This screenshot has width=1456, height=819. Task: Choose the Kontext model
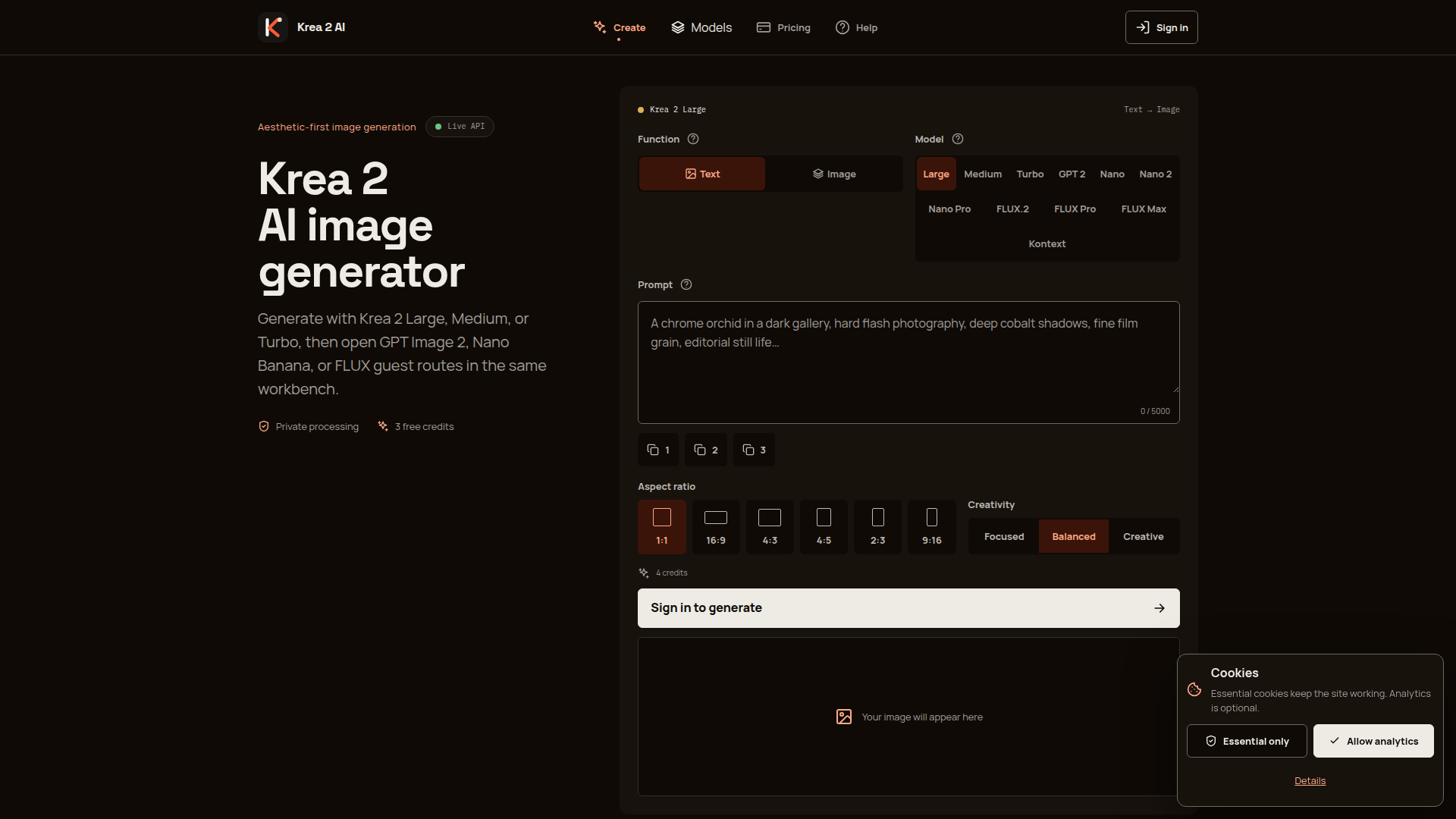click(x=1047, y=243)
